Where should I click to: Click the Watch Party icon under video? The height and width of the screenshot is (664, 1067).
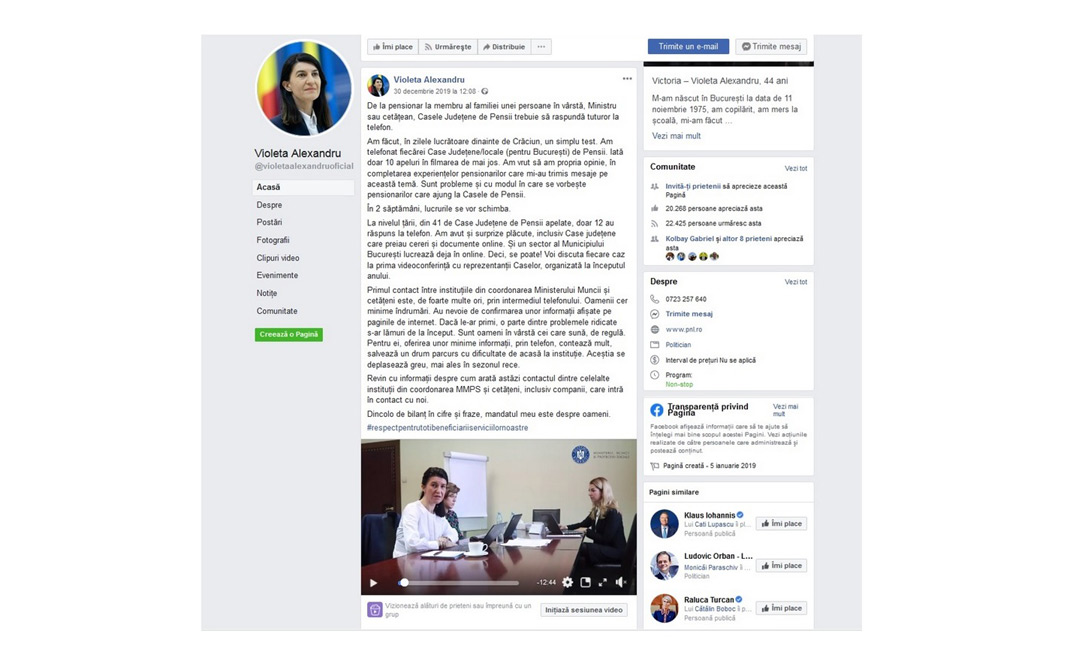(x=375, y=610)
